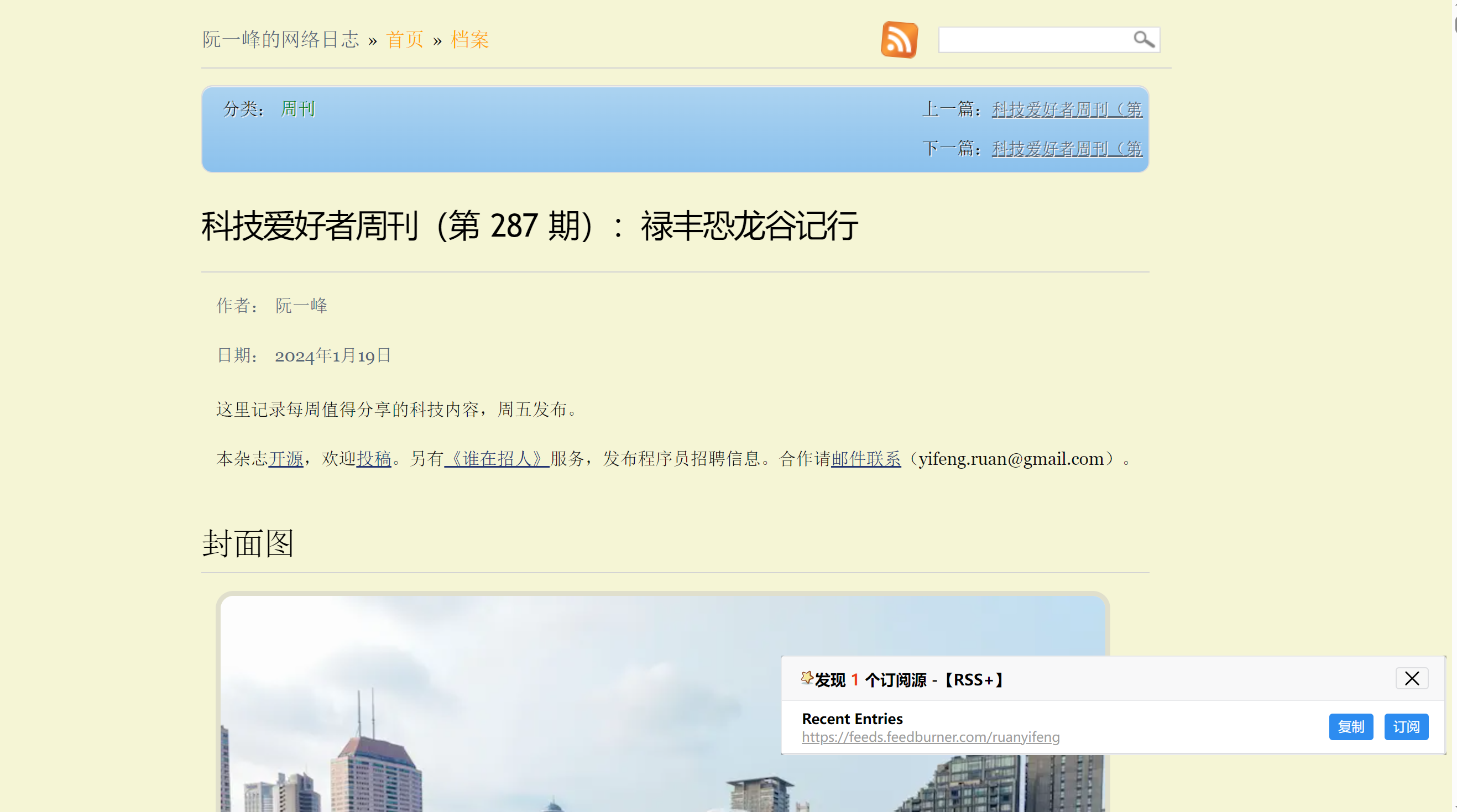This screenshot has width=1457, height=812.
Task: Go to 首页 in the breadcrumb
Action: pyautogui.click(x=405, y=39)
